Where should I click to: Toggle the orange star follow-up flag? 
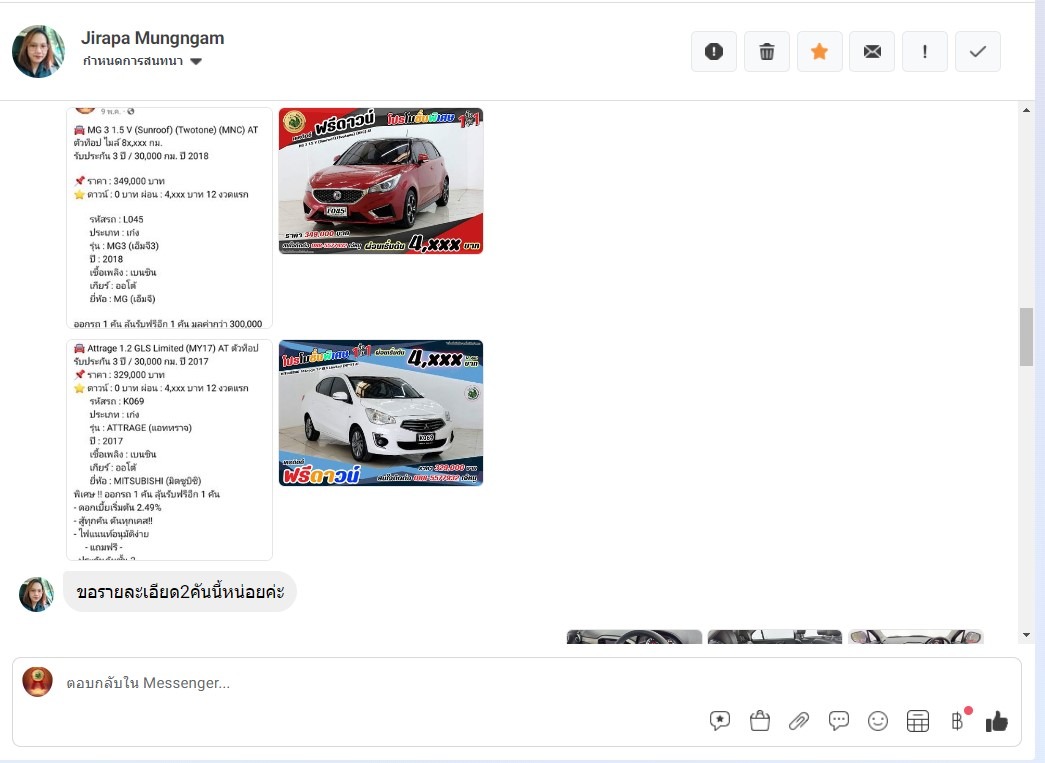tap(819, 52)
